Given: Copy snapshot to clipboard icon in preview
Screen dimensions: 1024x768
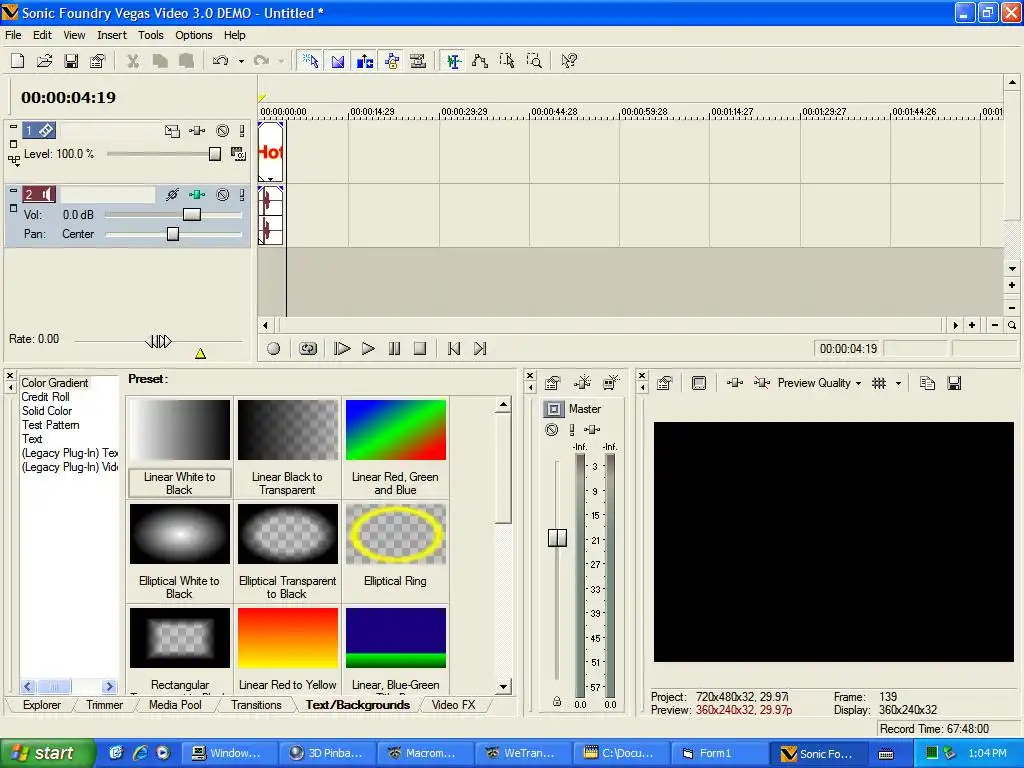Looking at the screenshot, I should pyautogui.click(x=927, y=383).
